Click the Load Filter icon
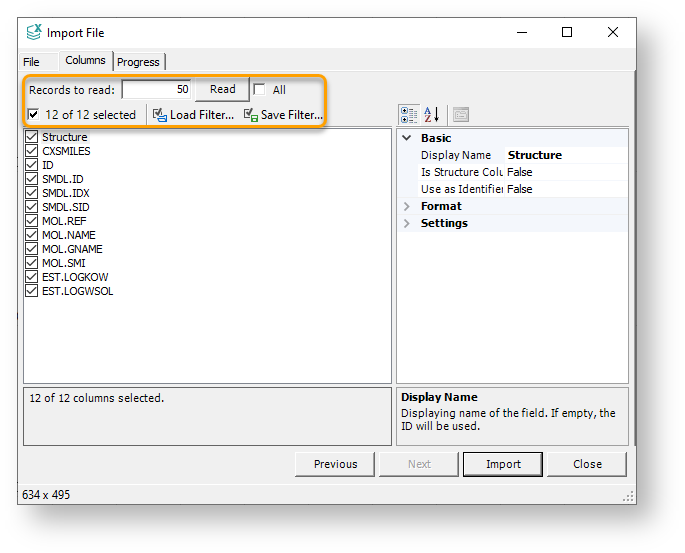This screenshot has height=553, width=685. 160,115
